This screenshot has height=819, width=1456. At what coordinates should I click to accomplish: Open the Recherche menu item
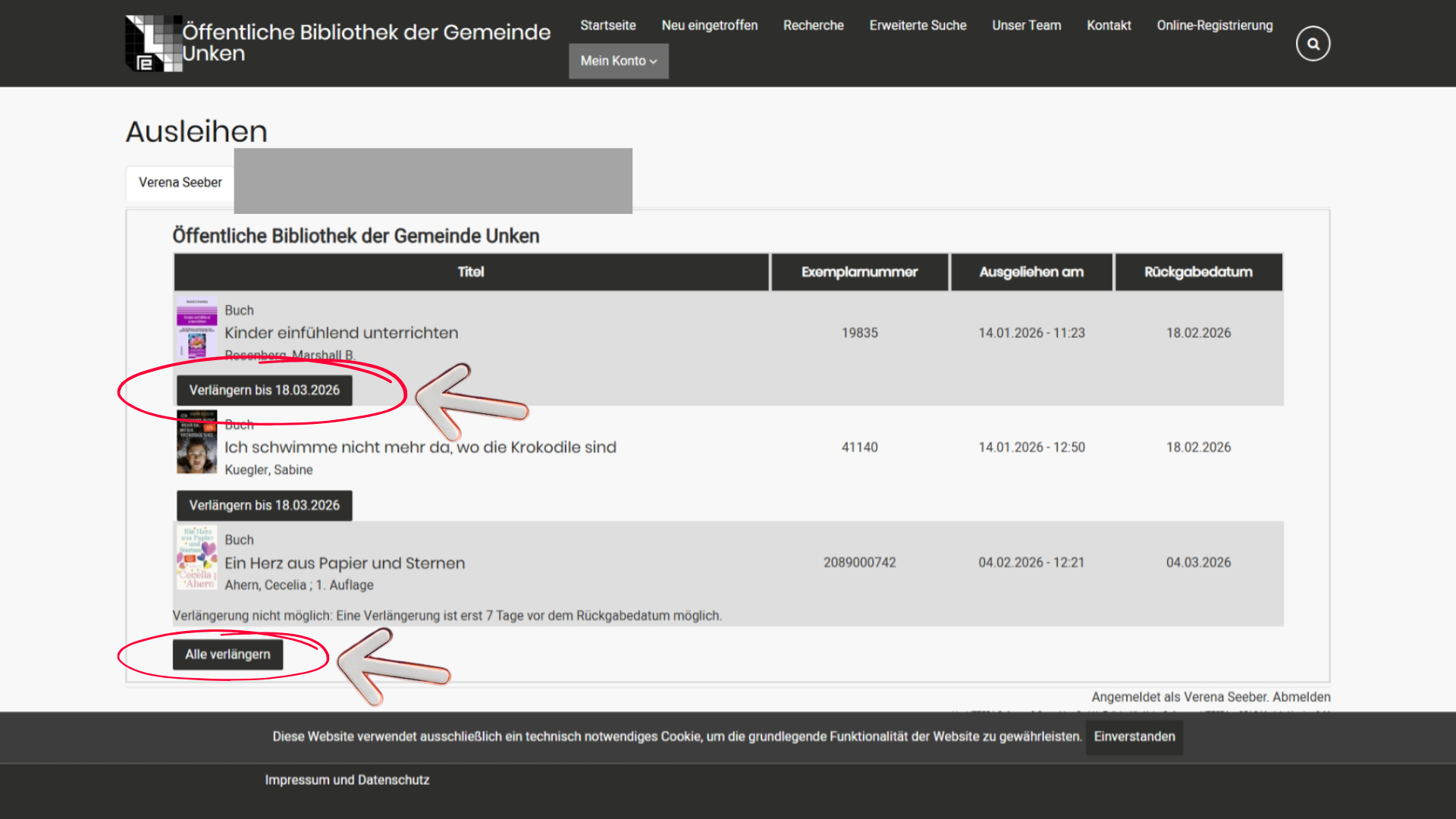click(x=813, y=25)
